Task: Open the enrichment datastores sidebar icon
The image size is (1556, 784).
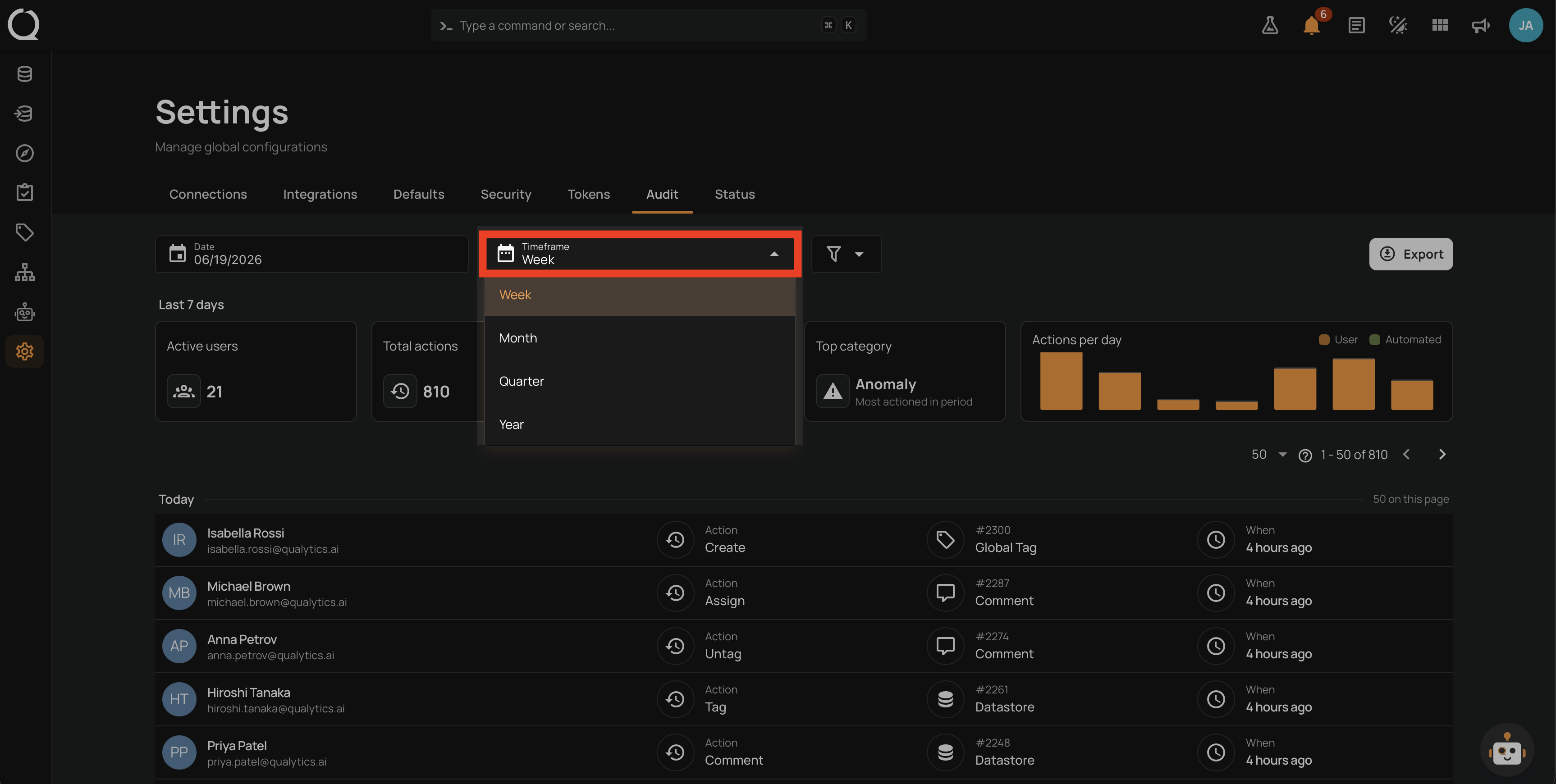Action: click(25, 114)
